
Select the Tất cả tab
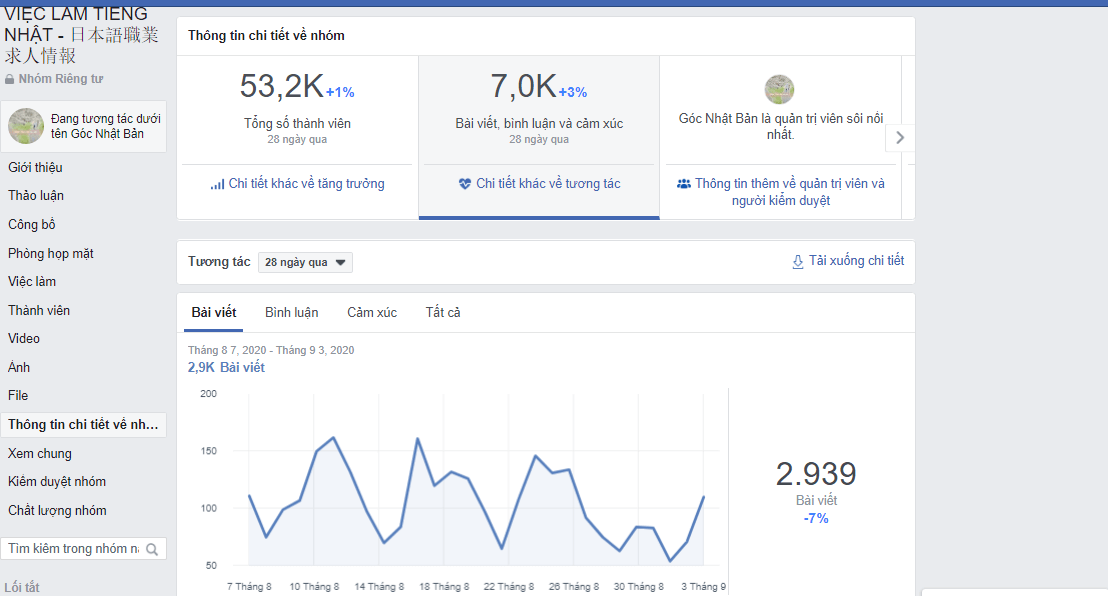[443, 313]
